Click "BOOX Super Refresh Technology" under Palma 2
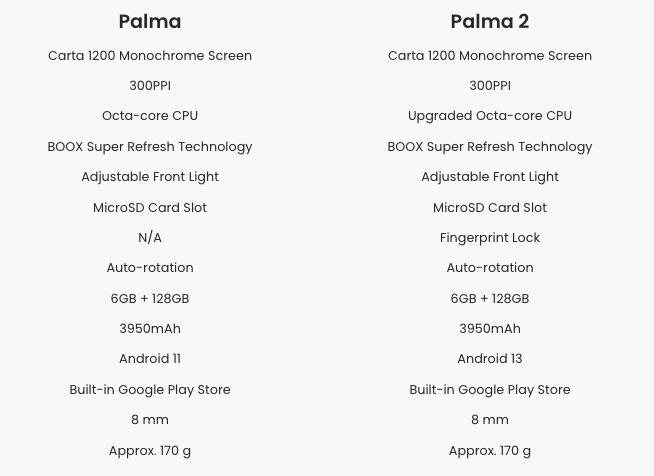The image size is (654, 476). (x=490, y=147)
